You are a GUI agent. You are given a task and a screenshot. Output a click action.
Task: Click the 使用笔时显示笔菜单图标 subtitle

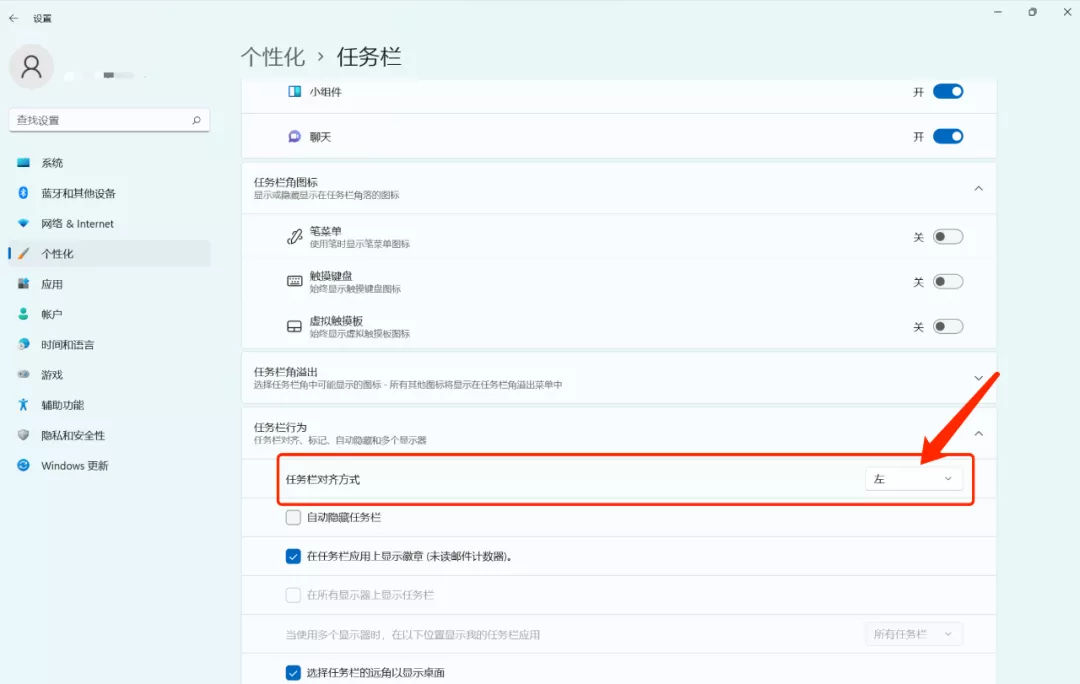click(x=360, y=244)
